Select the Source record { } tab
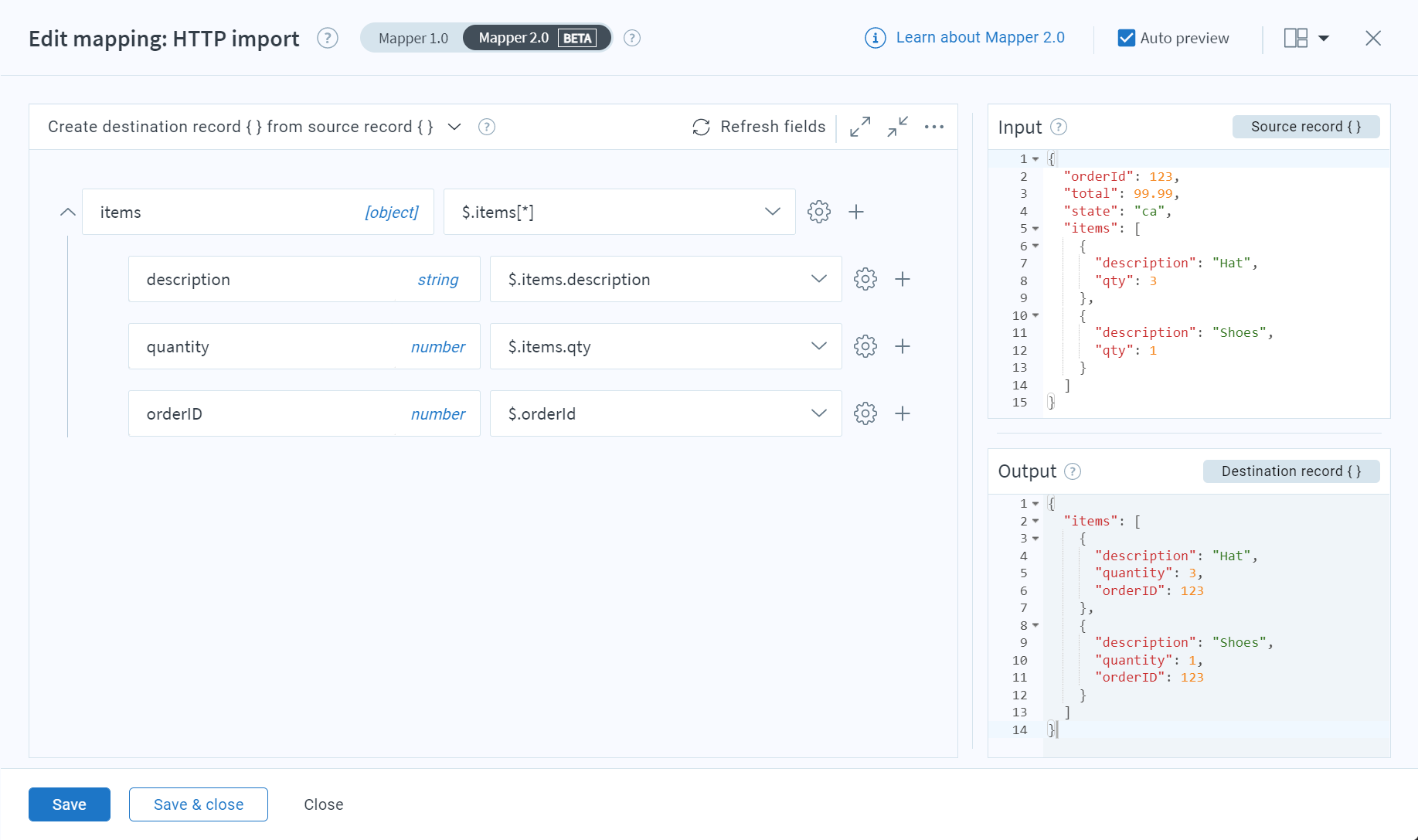This screenshot has height=840, width=1418. [x=1305, y=127]
